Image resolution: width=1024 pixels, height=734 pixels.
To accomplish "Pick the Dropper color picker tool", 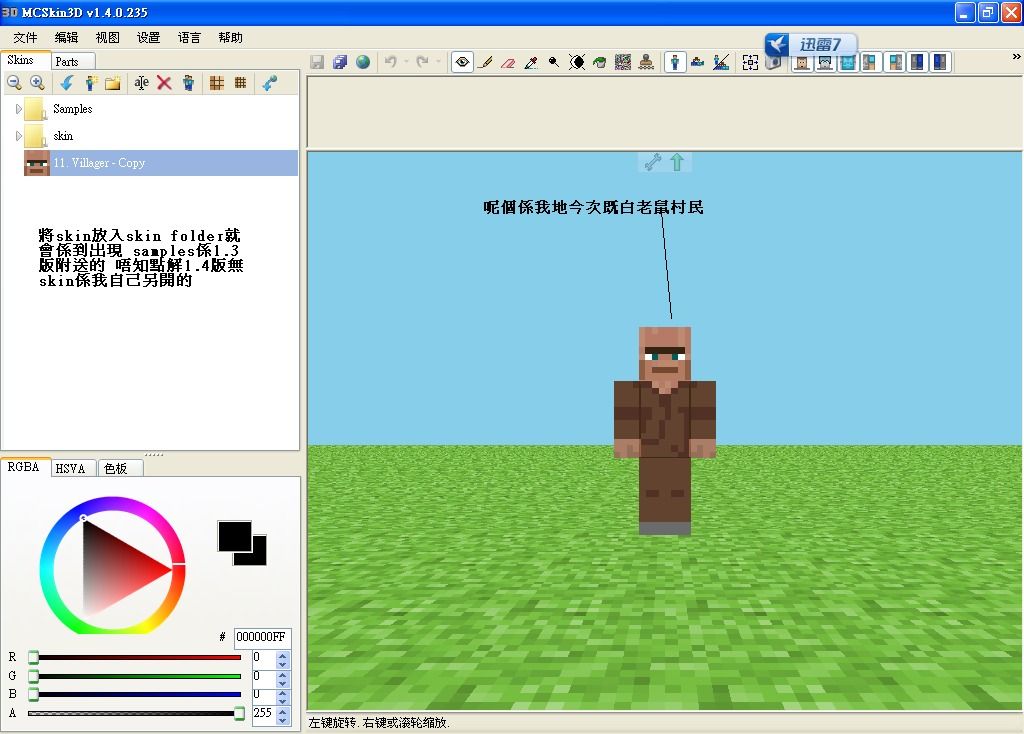I will pos(531,62).
